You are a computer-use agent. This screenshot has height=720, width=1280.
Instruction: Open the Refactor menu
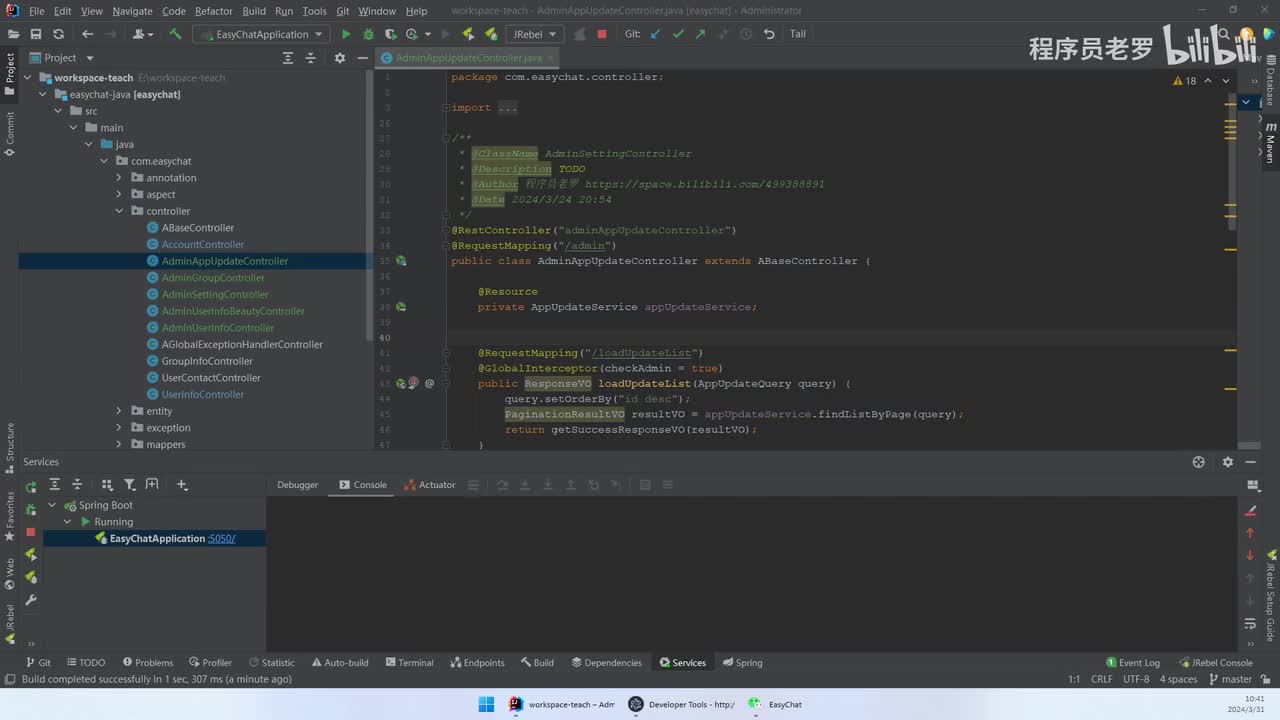point(213,11)
